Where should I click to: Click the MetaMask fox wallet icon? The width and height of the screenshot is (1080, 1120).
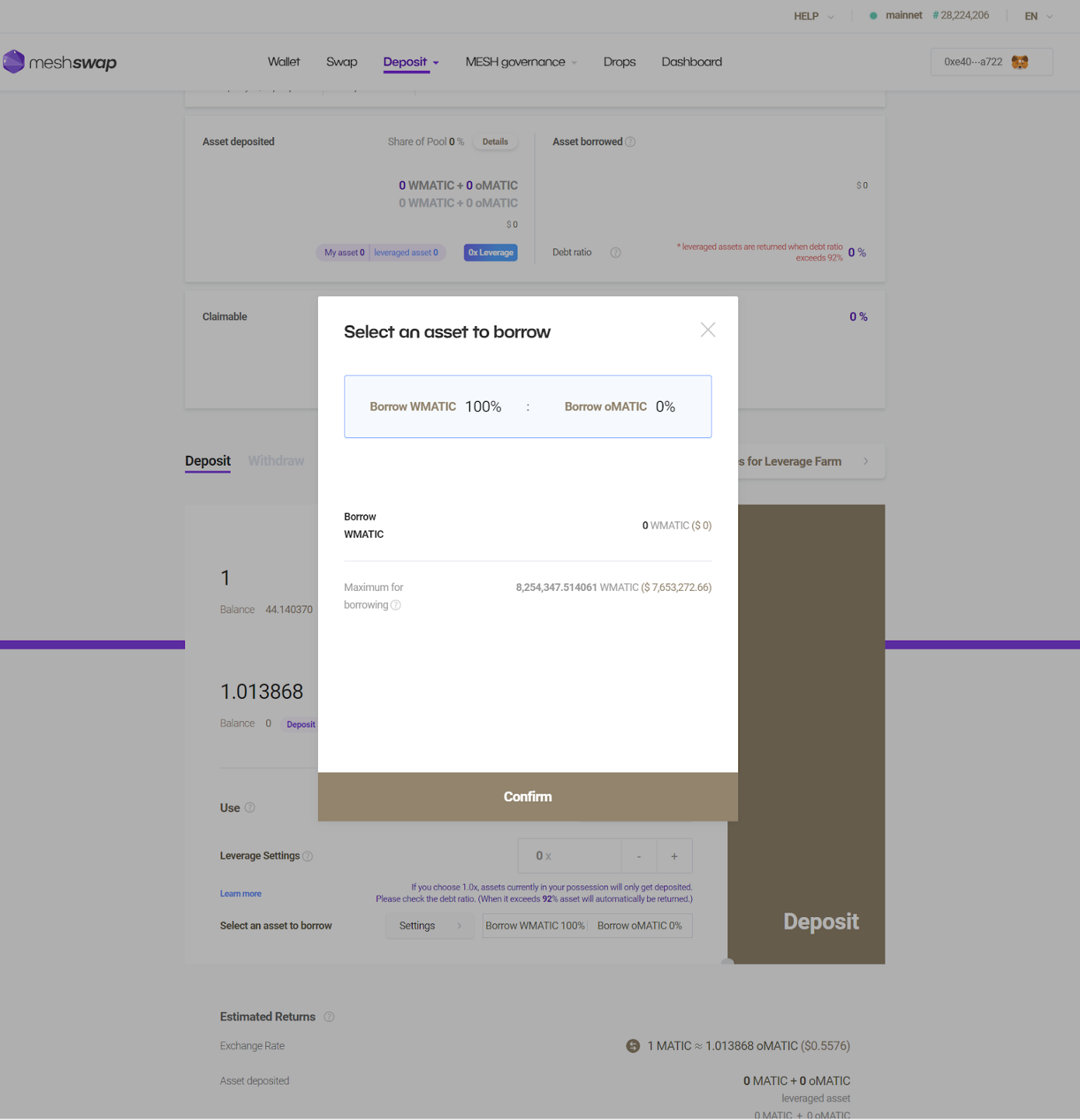point(1020,62)
